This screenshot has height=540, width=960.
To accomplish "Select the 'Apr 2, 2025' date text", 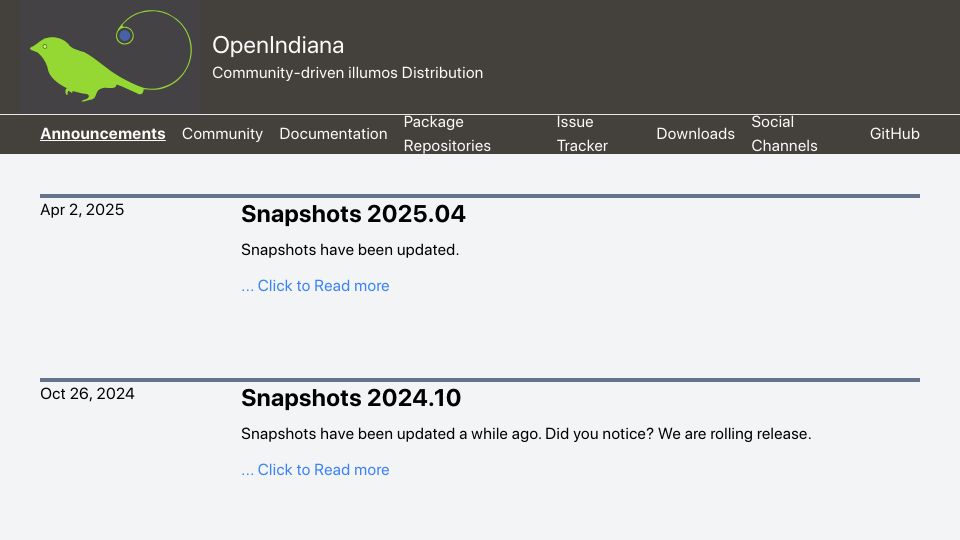I will coord(82,210).
